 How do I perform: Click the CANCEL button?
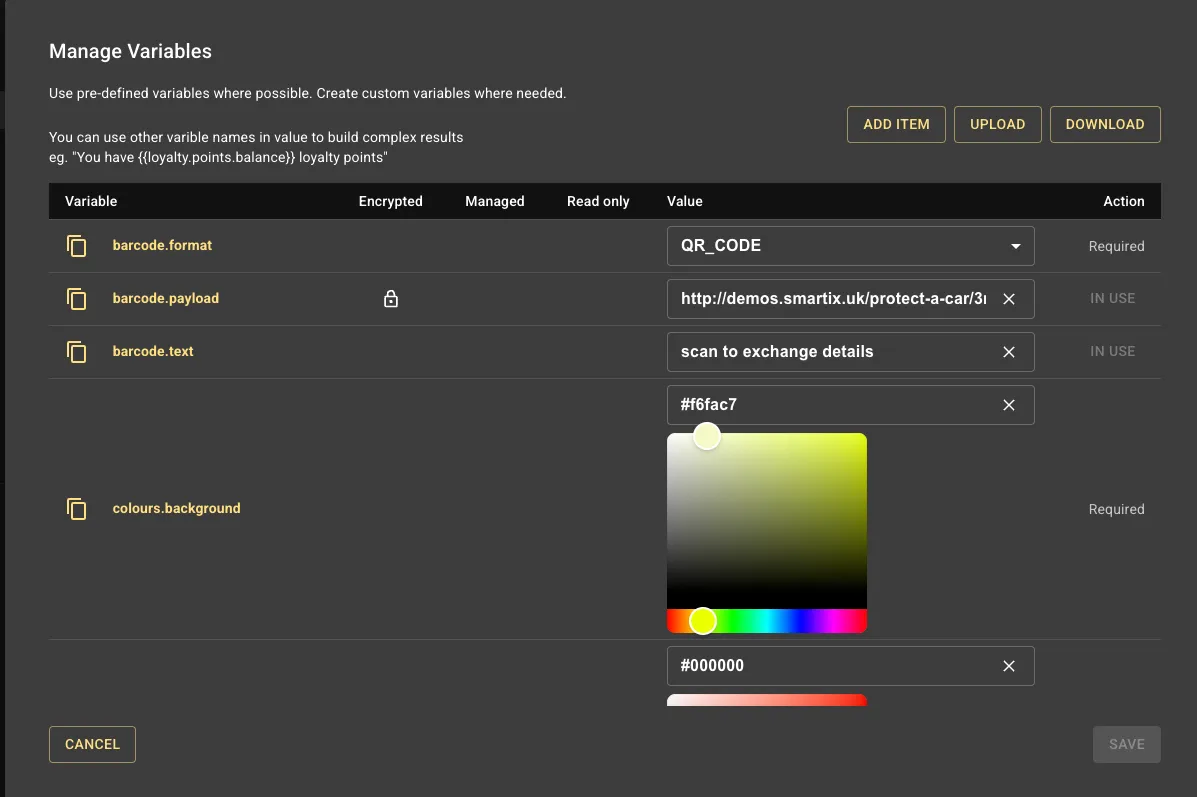tap(92, 744)
